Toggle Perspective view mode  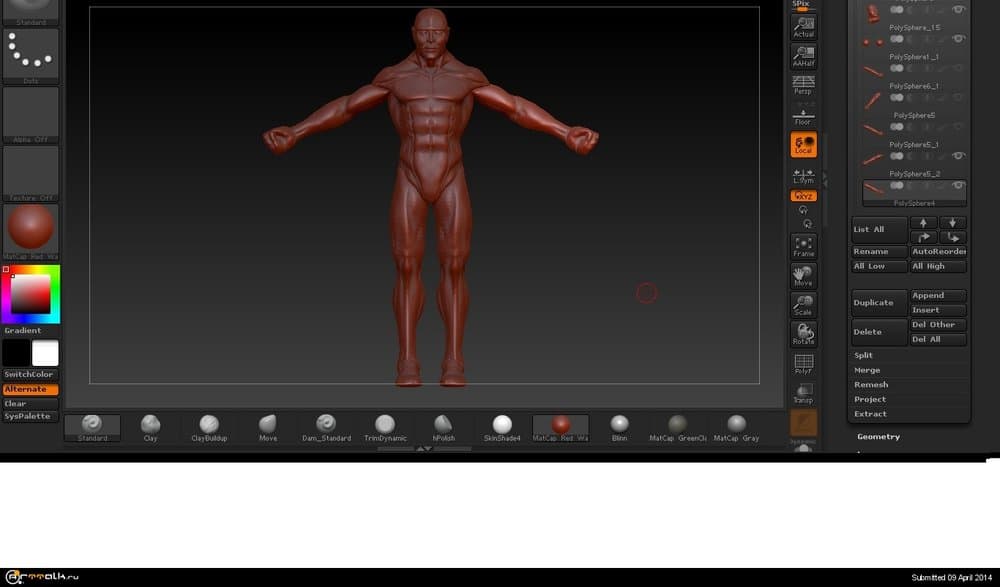click(x=803, y=85)
